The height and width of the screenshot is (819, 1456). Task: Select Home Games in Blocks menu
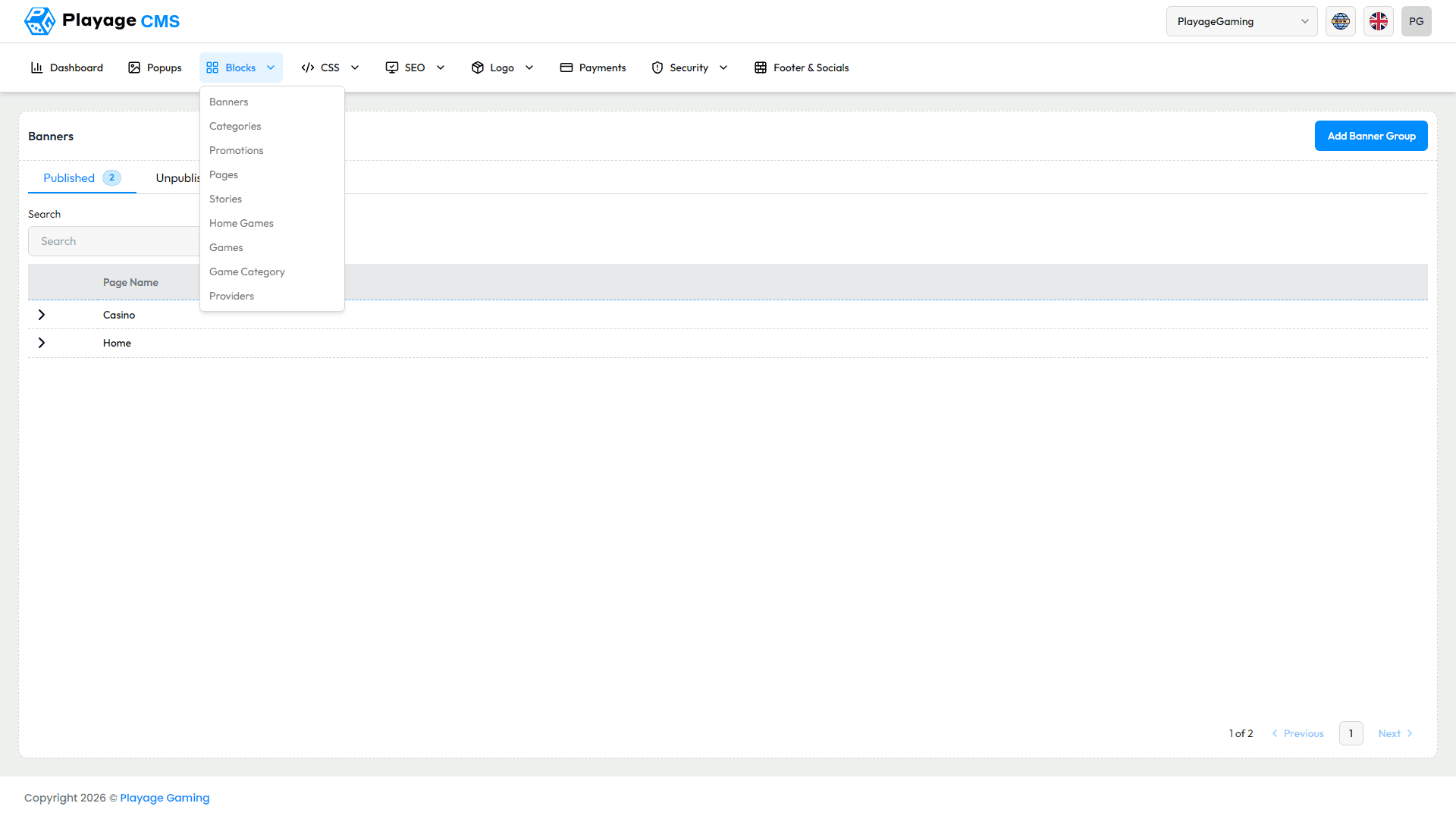coord(272,223)
